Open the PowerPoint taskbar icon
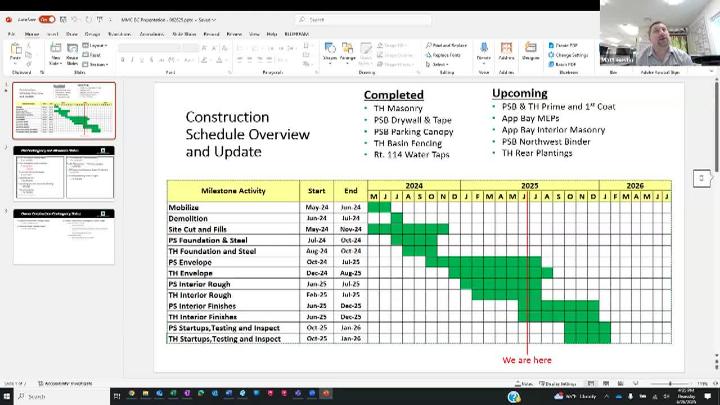The height and width of the screenshot is (405, 720). click(326, 394)
